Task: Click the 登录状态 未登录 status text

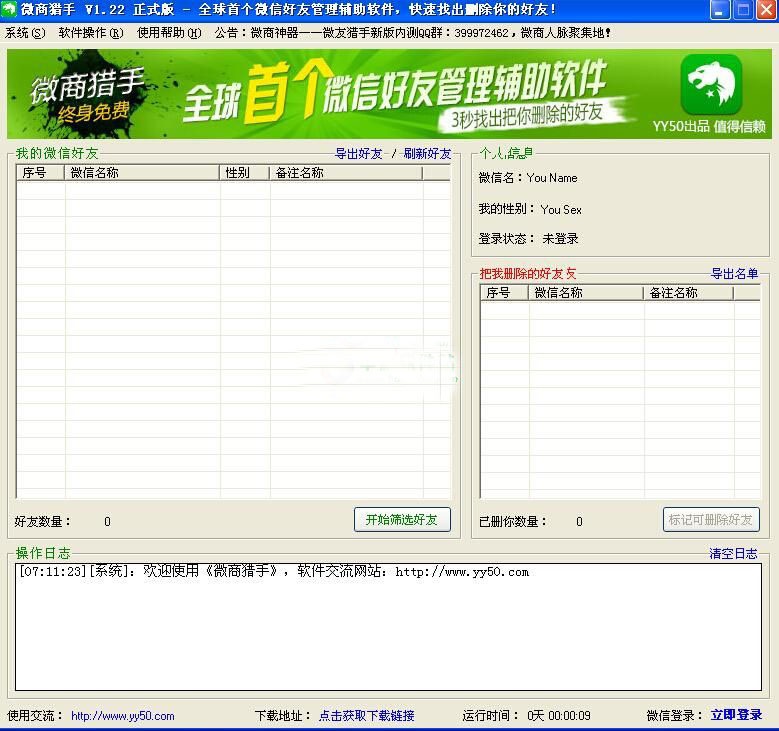Action: 528,239
